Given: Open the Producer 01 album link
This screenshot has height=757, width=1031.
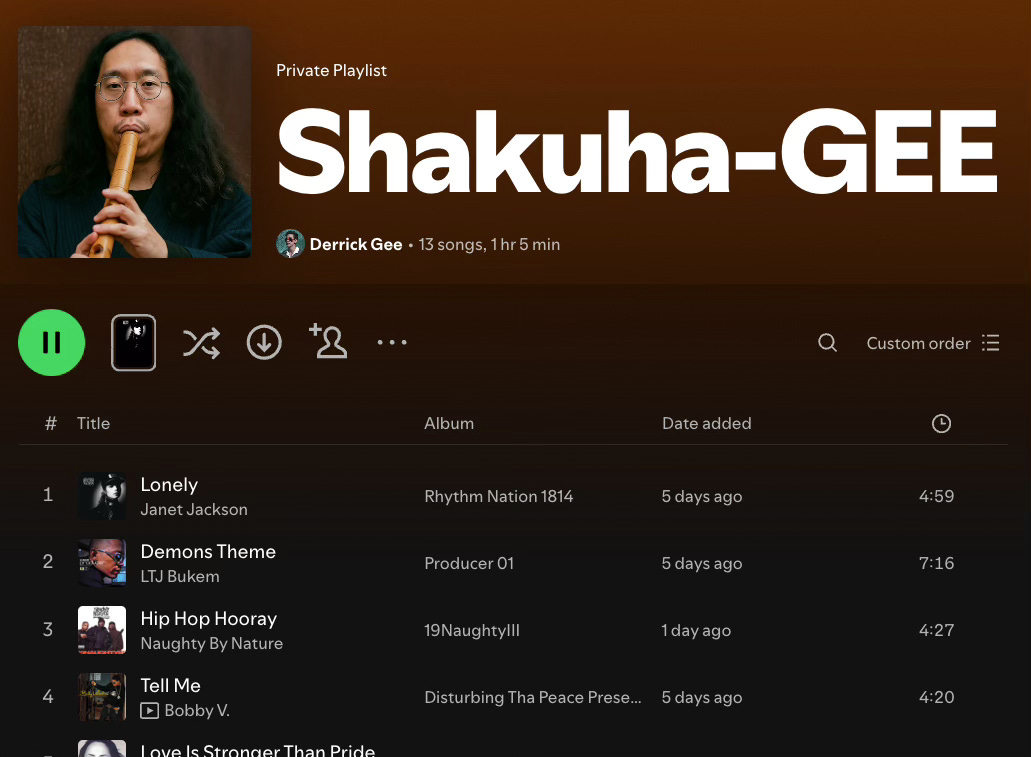Looking at the screenshot, I should [x=469, y=563].
